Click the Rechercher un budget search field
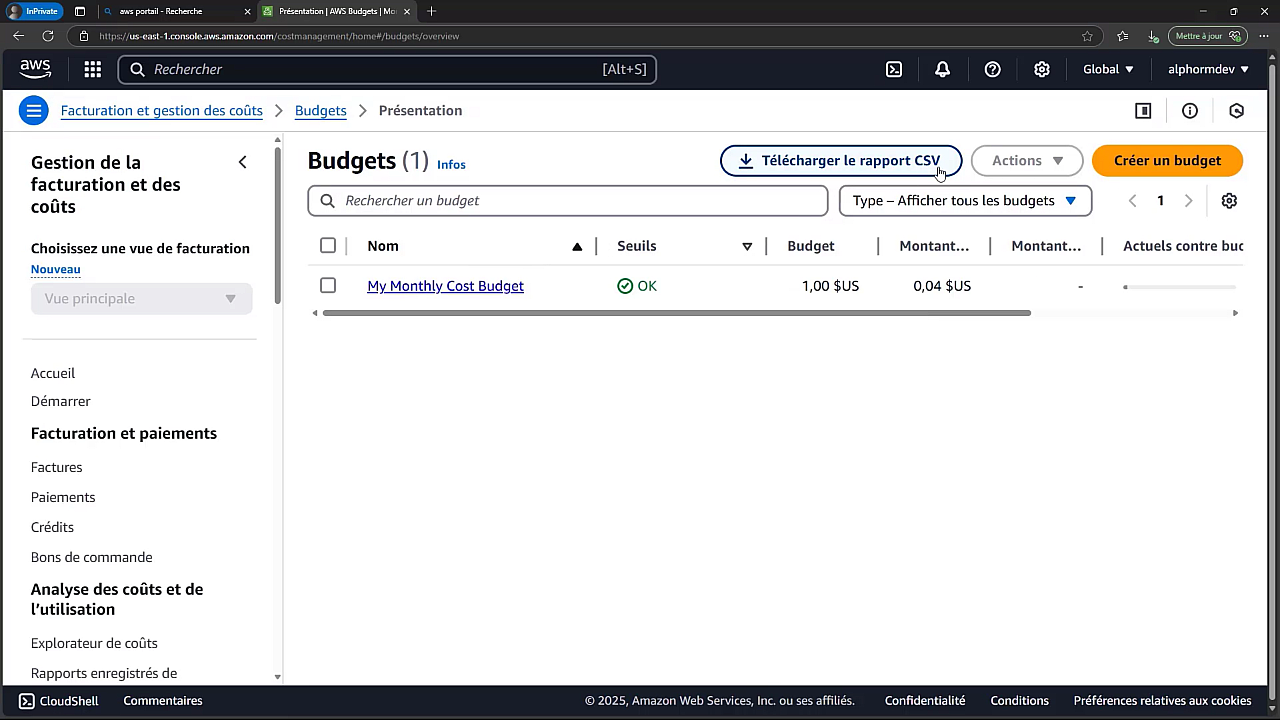Screen dimensions: 1280x720 click(x=567, y=200)
